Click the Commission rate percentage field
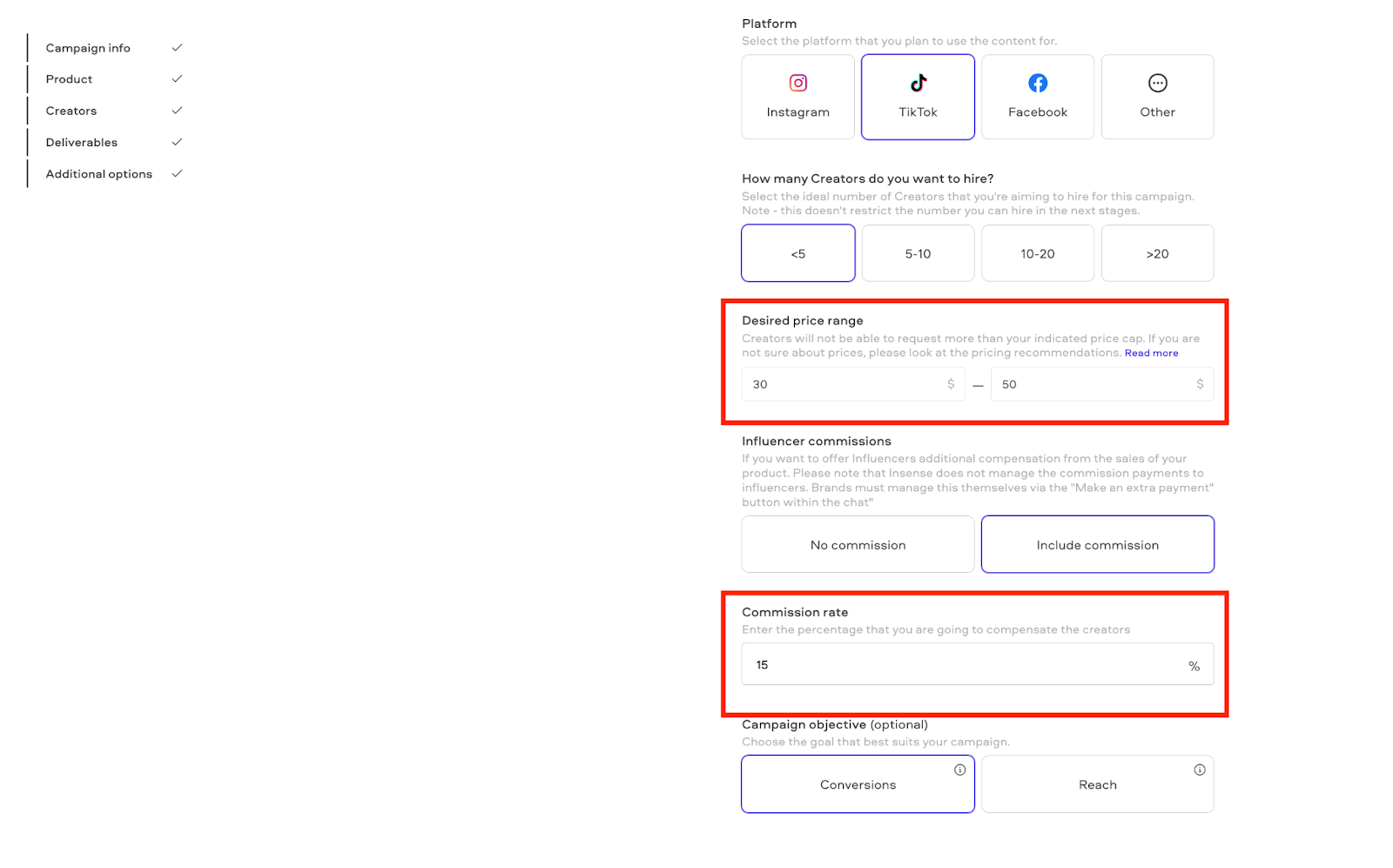Image resolution: width=1393 pixels, height=868 pixels. tap(977, 664)
